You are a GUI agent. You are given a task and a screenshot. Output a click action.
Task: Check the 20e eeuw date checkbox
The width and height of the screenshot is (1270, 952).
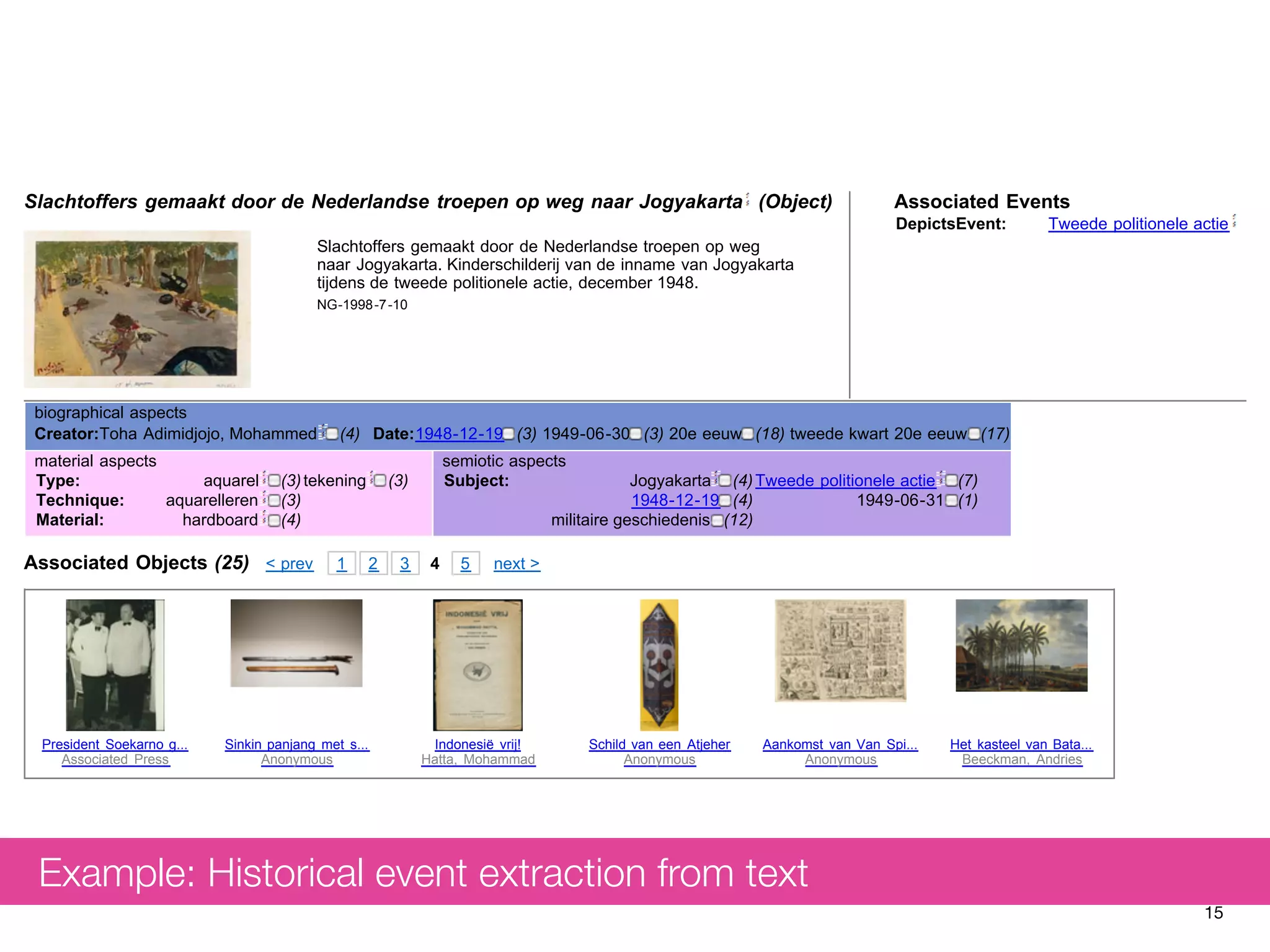[x=748, y=434]
